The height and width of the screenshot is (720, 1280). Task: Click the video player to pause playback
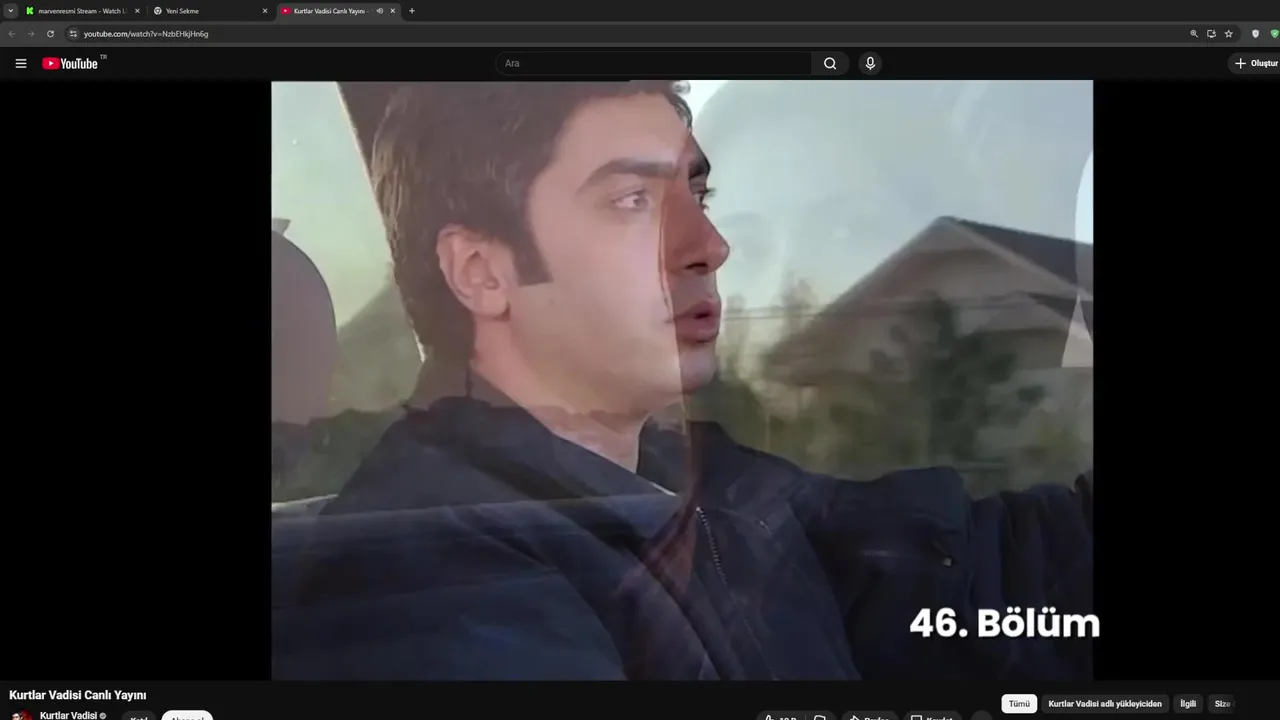pyautogui.click(x=682, y=380)
